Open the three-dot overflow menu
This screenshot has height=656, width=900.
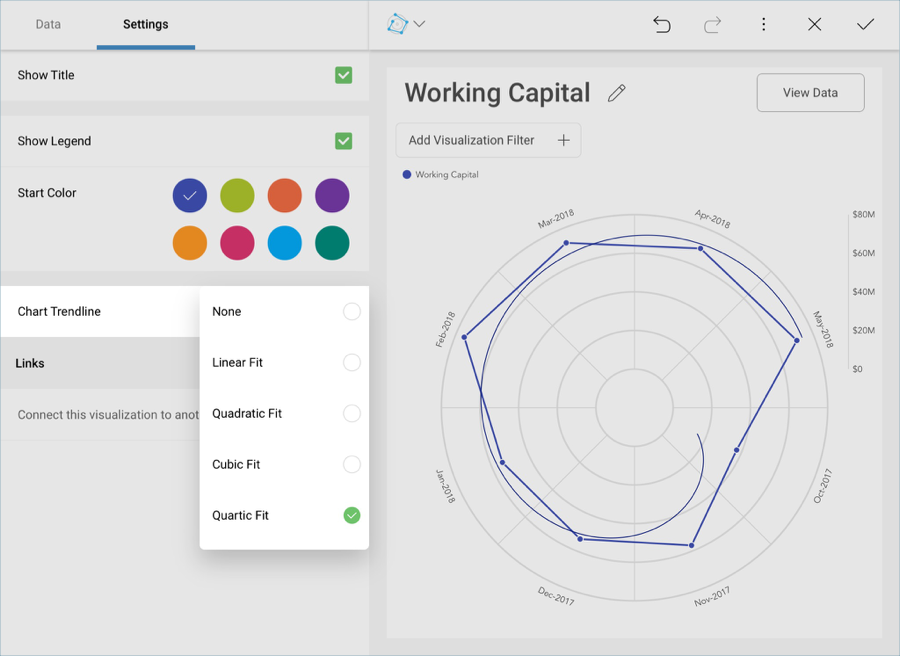[x=764, y=25]
